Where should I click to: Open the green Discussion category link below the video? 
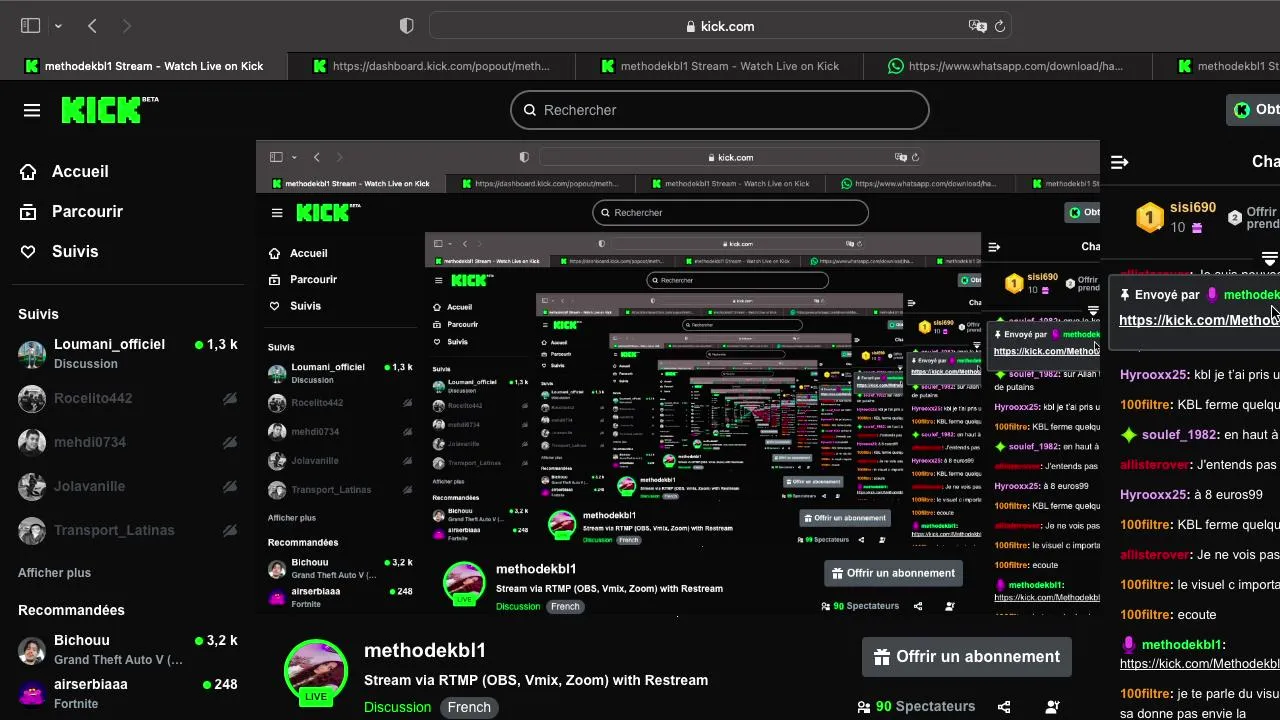pyautogui.click(x=397, y=707)
